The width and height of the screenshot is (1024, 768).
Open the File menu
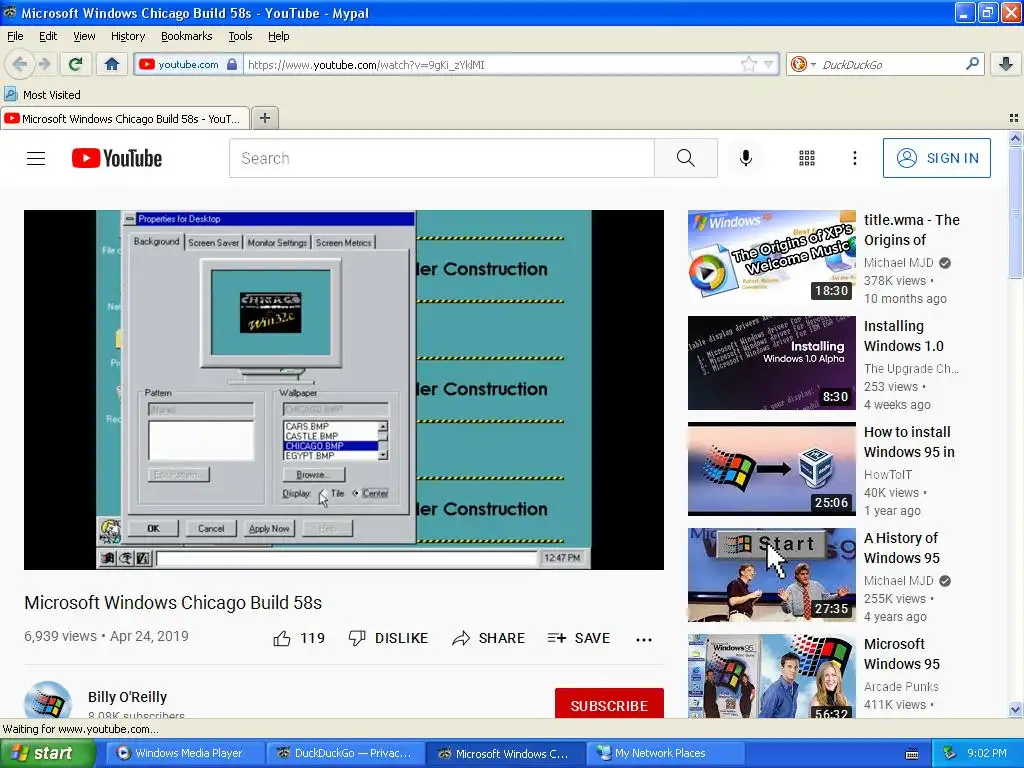(15, 36)
